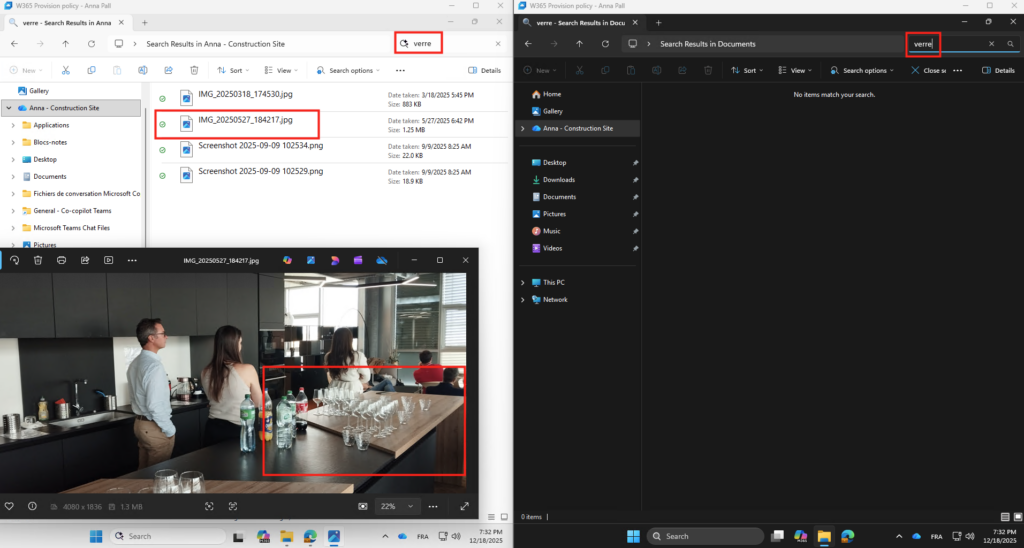This screenshot has height=548, width=1024.
Task: Open the 22% zoom level dropdown
Action: [x=394, y=506]
